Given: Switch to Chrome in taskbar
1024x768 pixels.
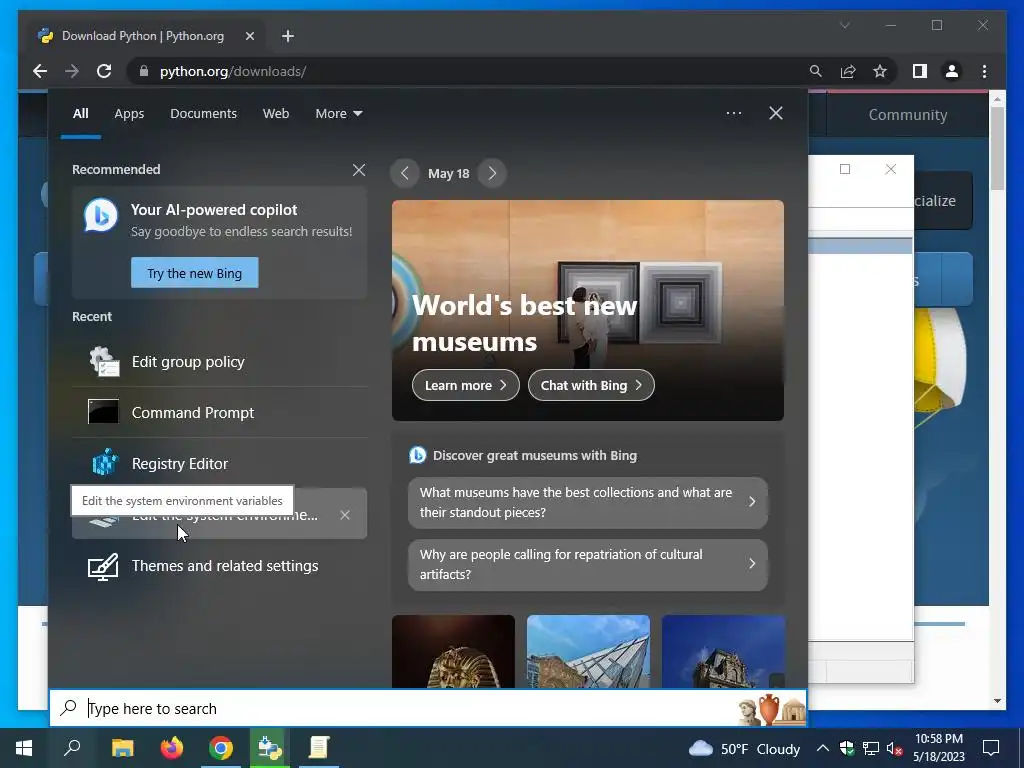Looking at the screenshot, I should point(221,748).
